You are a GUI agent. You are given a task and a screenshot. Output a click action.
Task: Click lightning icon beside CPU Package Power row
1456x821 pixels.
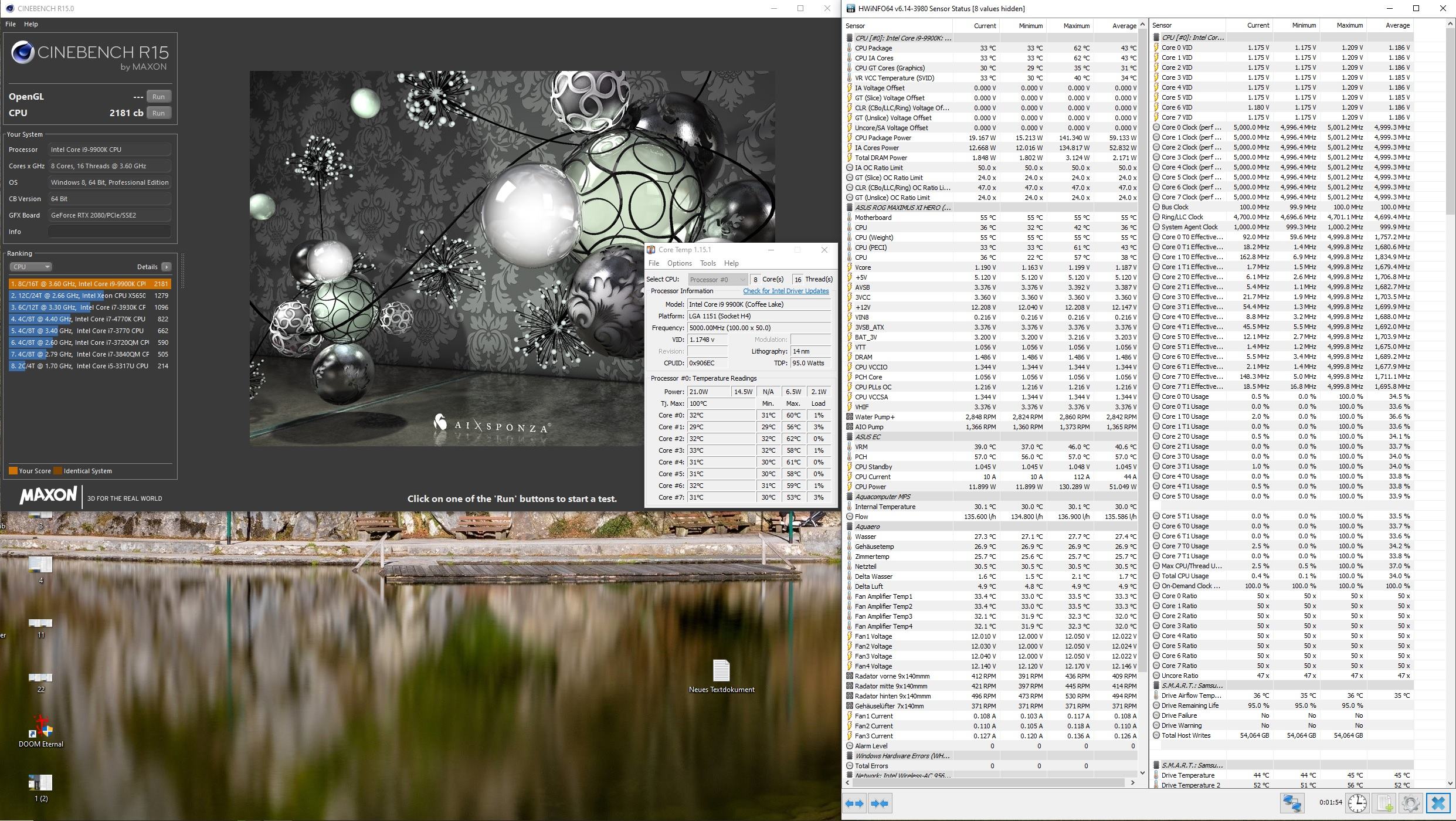[849, 138]
